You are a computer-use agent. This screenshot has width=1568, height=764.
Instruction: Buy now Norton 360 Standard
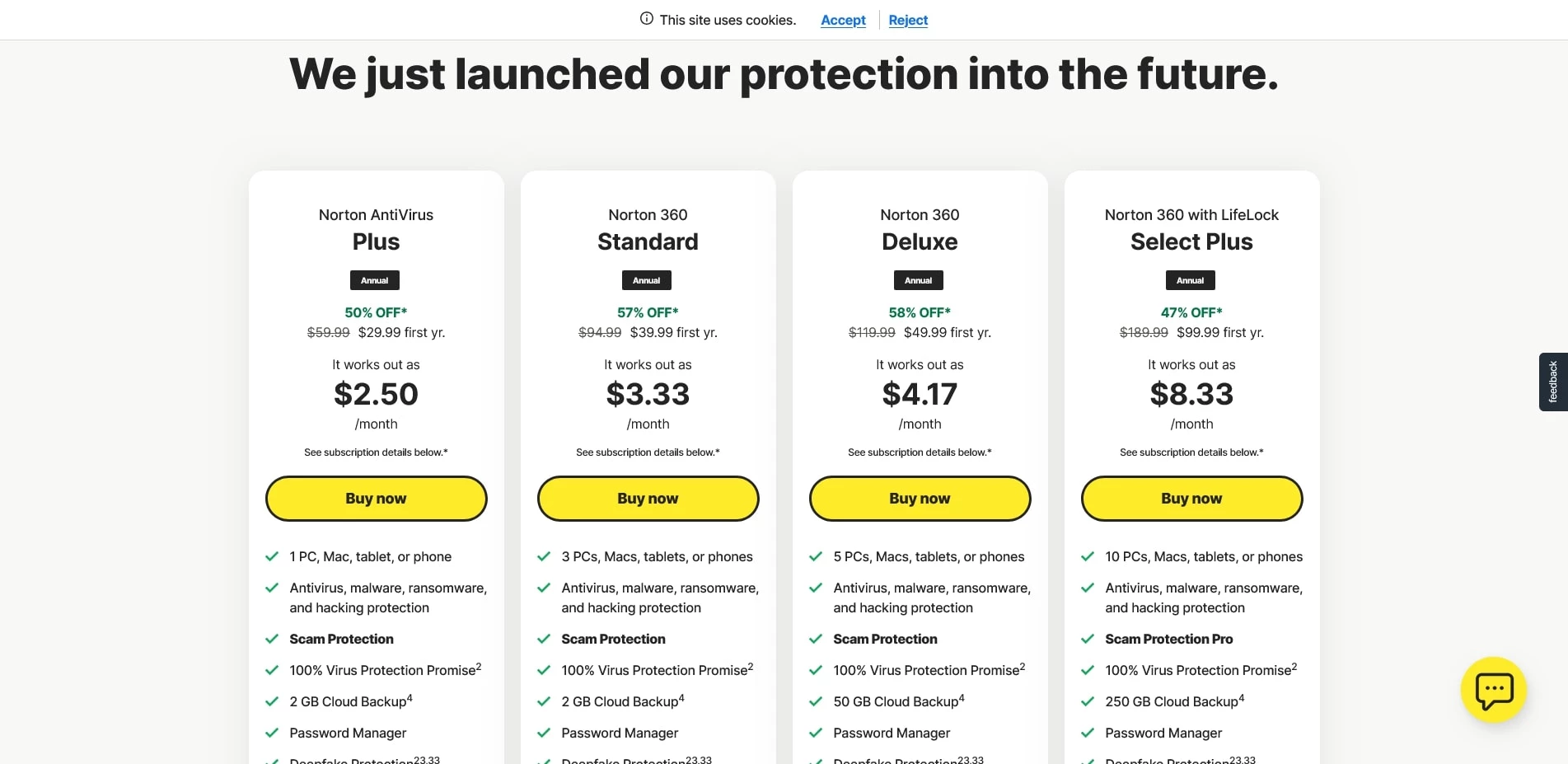[x=648, y=499]
